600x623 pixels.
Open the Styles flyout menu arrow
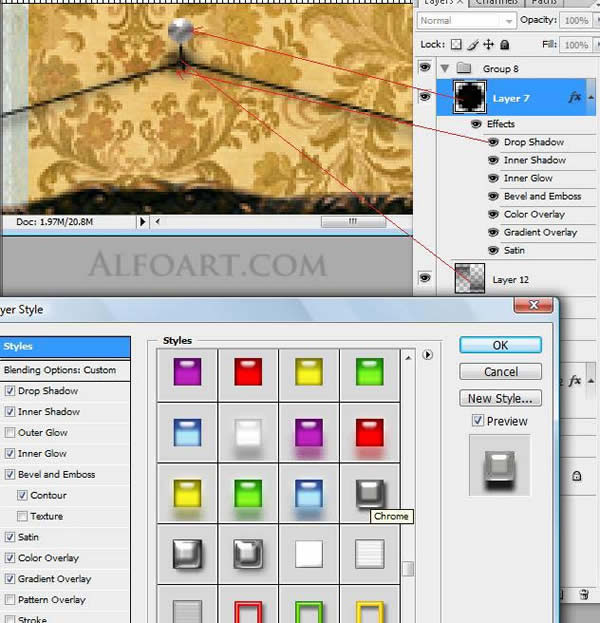[x=428, y=354]
